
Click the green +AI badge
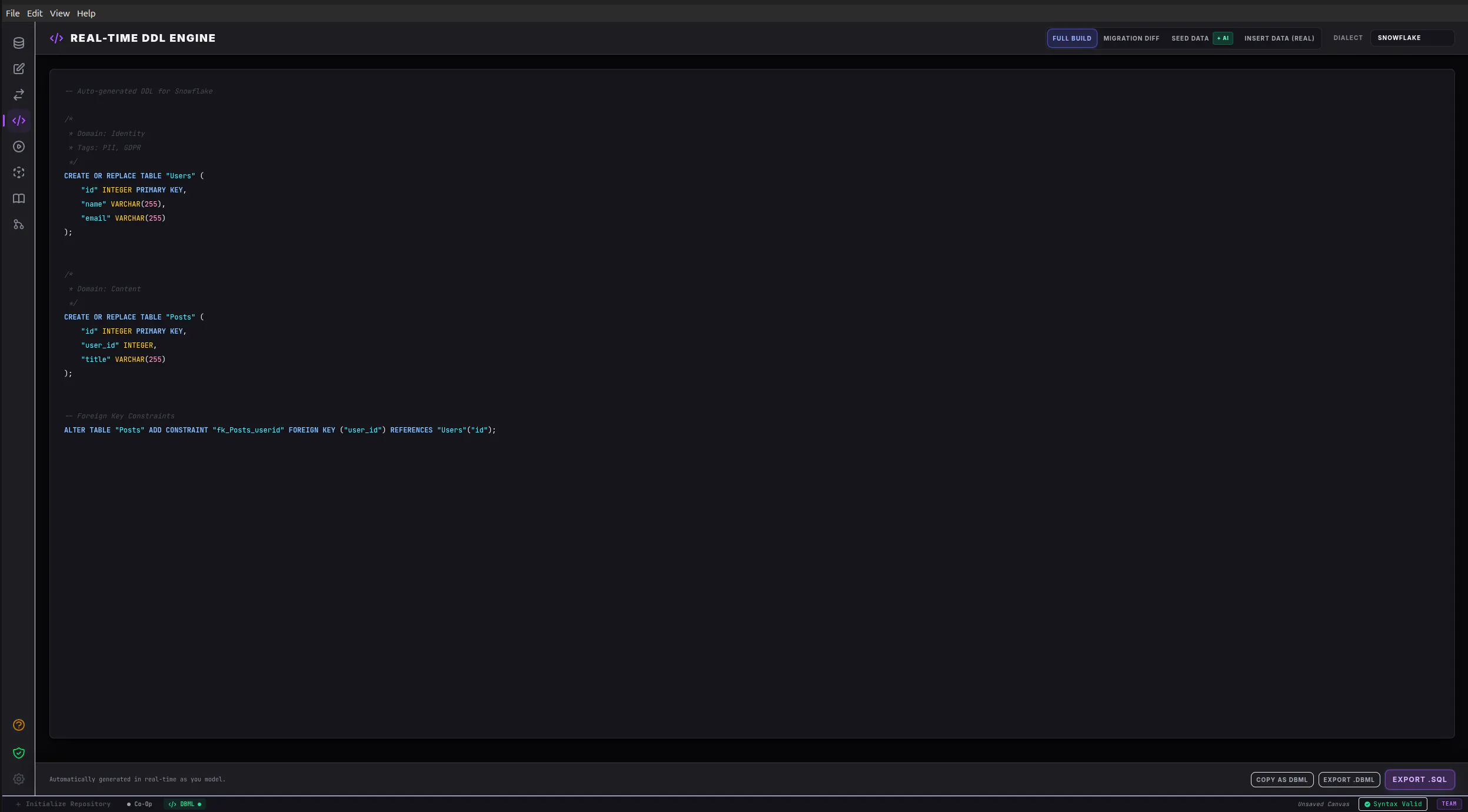coord(1223,38)
